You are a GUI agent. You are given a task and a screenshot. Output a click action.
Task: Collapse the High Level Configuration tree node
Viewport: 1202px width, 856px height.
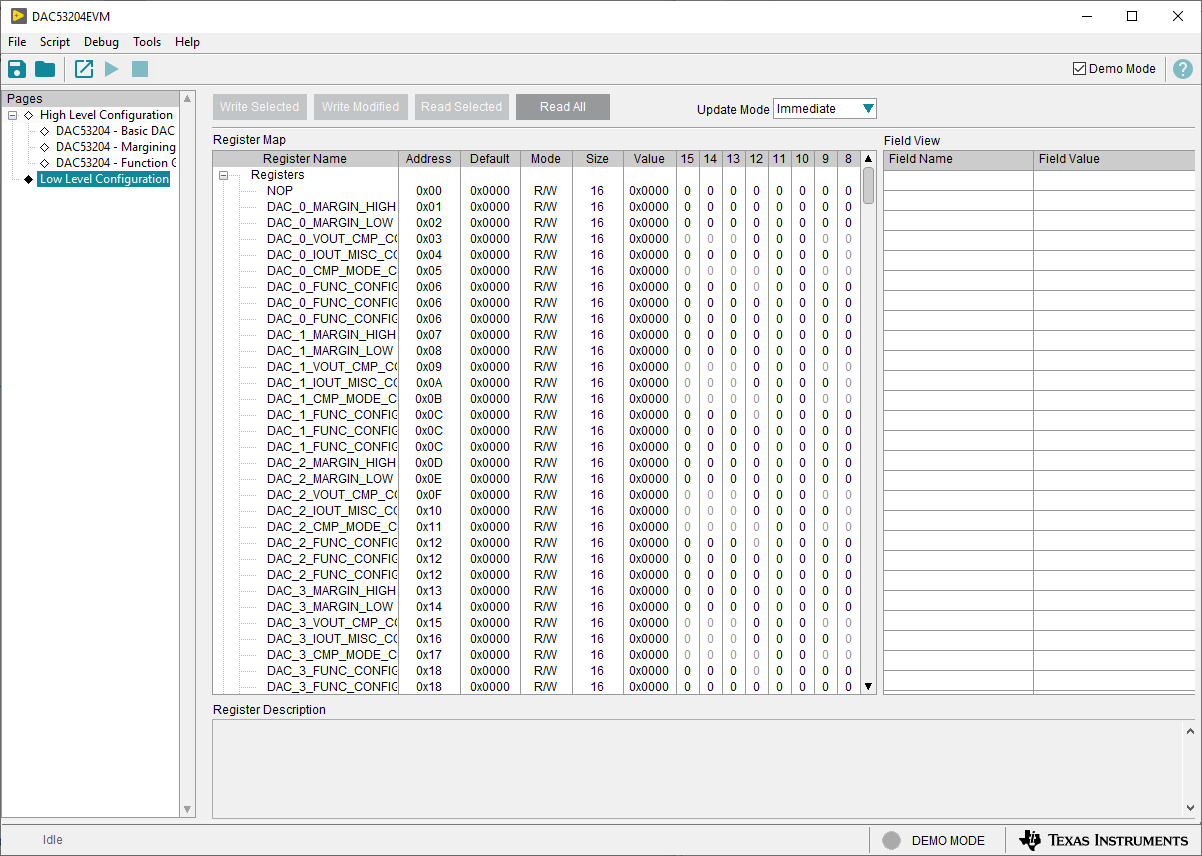click(12, 115)
